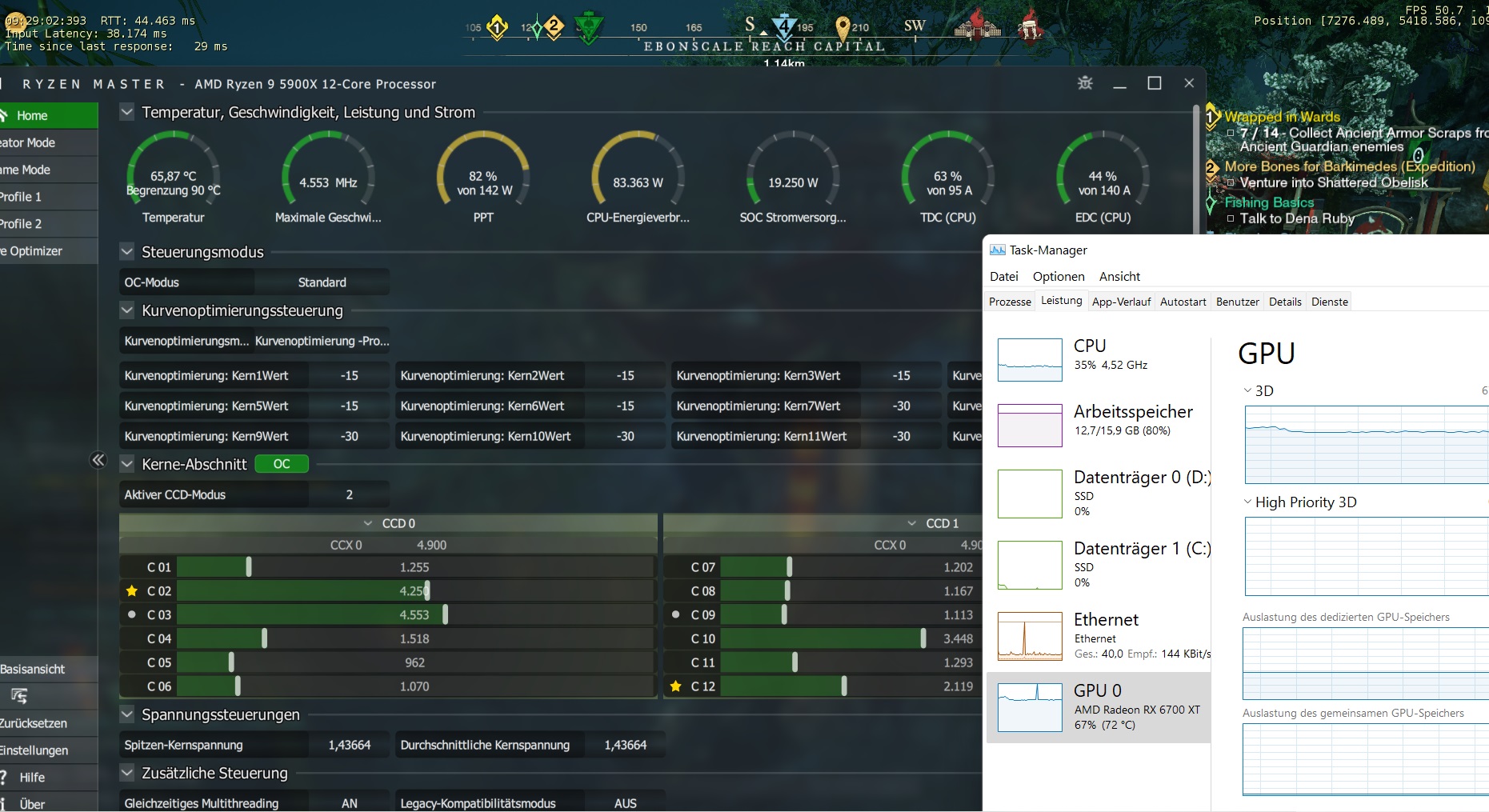This screenshot has height=812, width=1489.
Task: Click the dot marker beside core C 03
Action: (132, 614)
